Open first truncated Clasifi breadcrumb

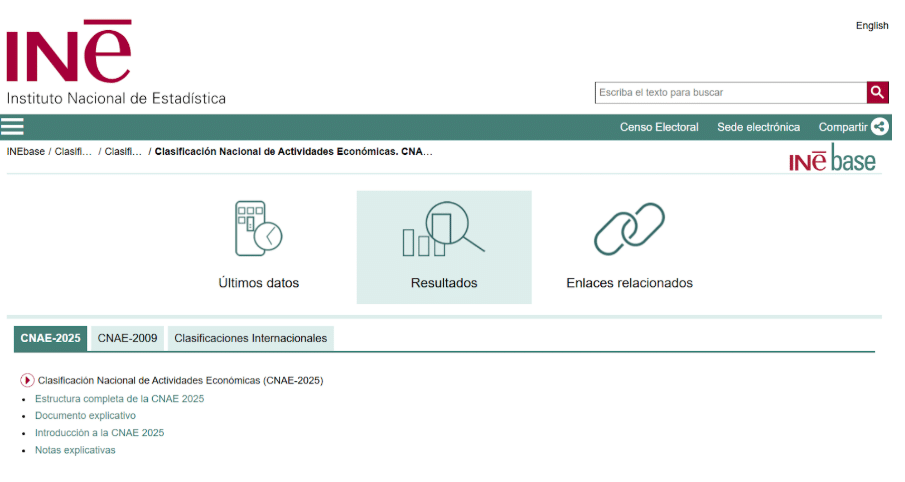[73, 151]
